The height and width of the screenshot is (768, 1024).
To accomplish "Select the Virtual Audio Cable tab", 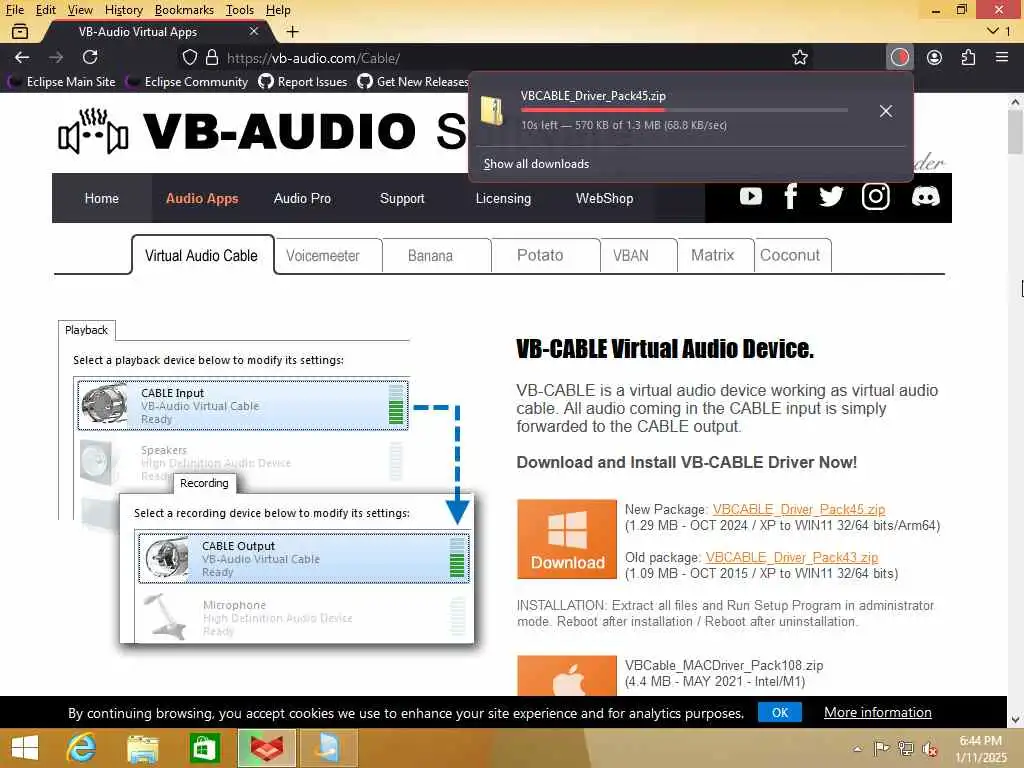I will pos(202,255).
